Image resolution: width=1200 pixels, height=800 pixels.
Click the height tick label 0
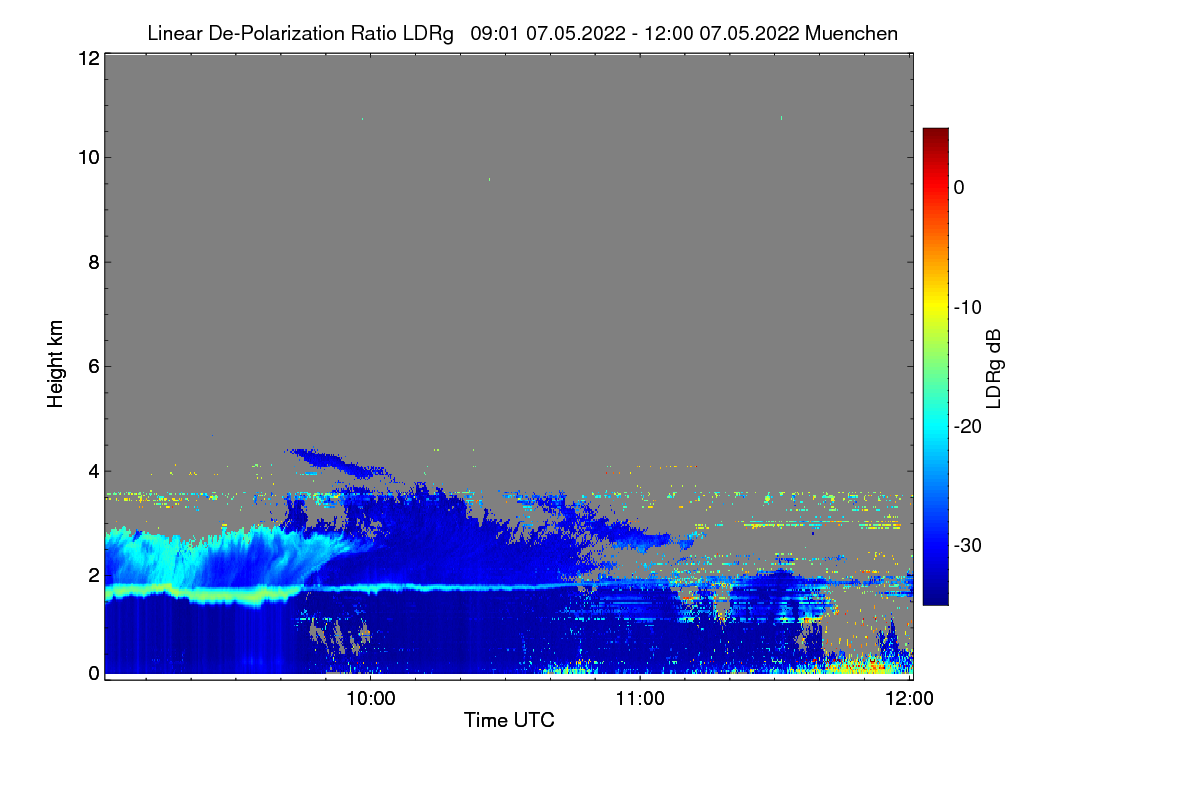(93, 673)
